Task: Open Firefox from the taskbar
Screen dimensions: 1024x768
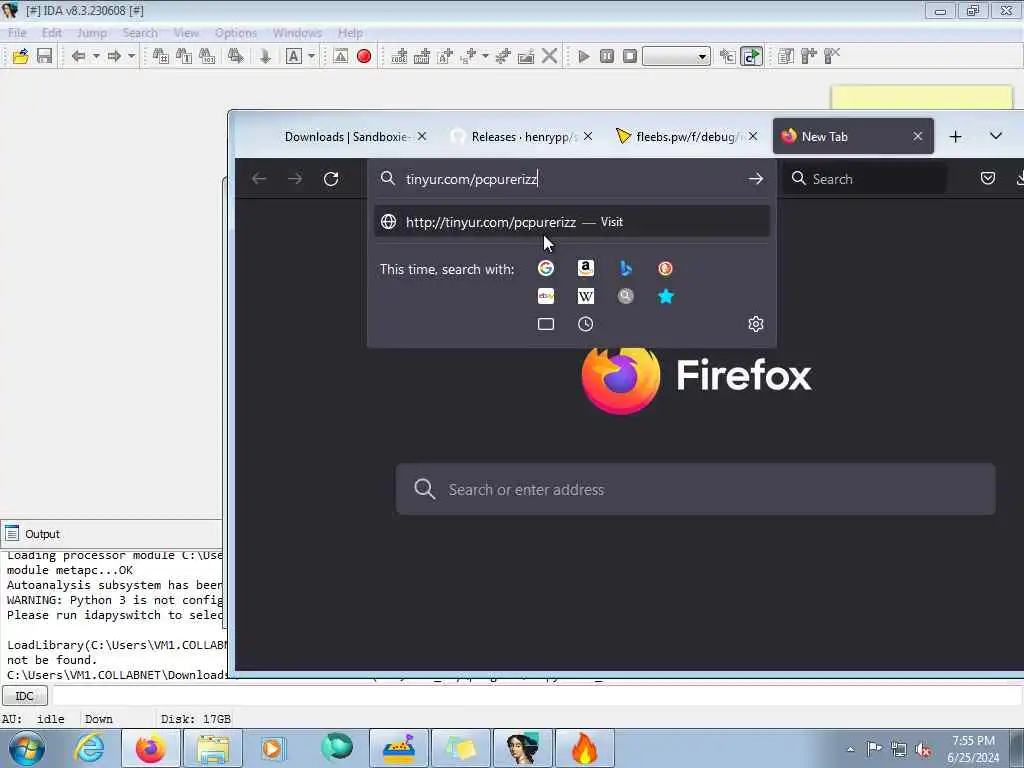Action: (x=151, y=748)
